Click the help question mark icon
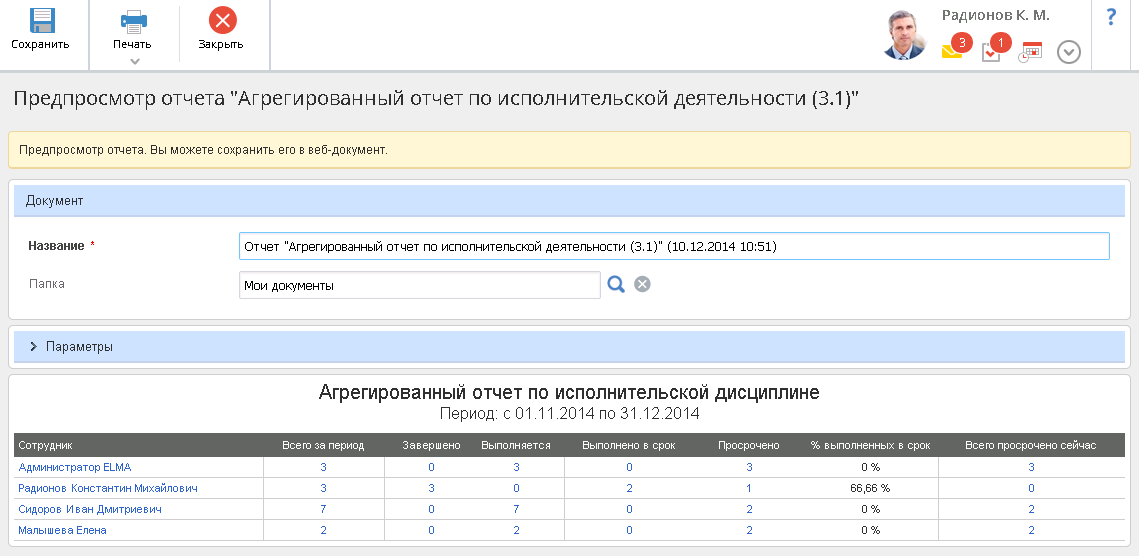 point(1111,17)
